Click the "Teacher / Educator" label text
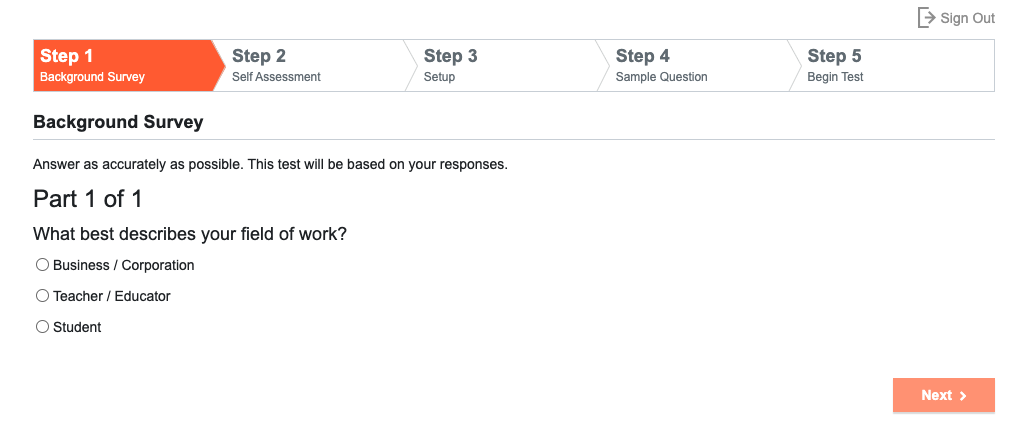Image resolution: width=1014 pixels, height=442 pixels. [x=112, y=296]
